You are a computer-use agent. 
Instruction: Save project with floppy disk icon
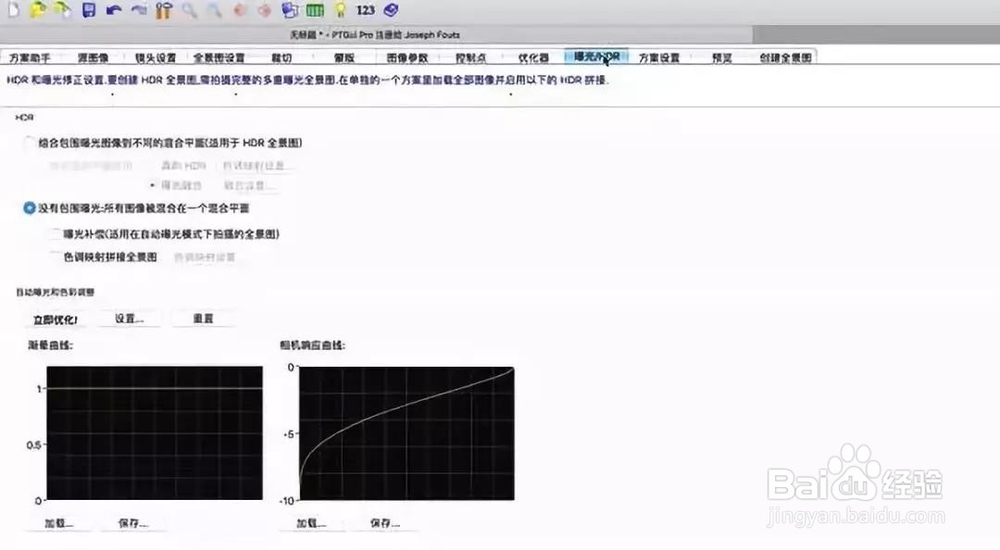click(x=89, y=10)
